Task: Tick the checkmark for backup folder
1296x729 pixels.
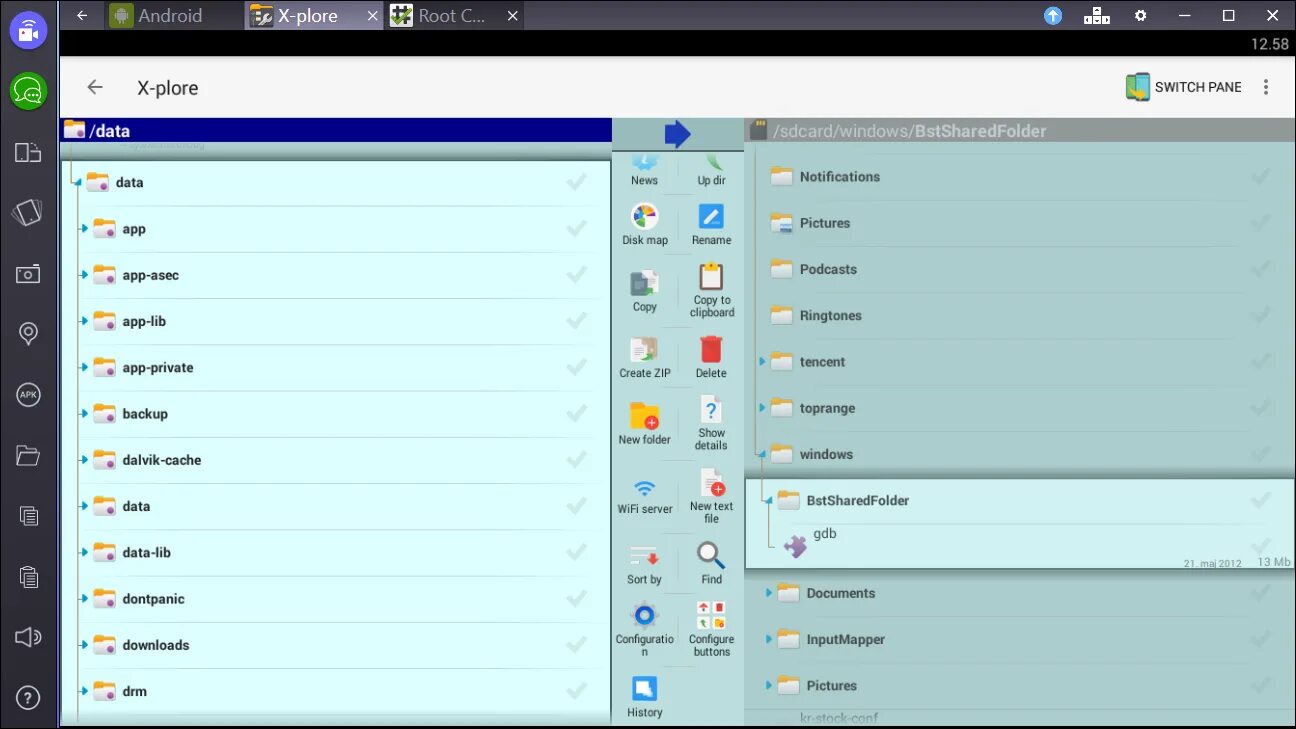Action: pos(577,413)
